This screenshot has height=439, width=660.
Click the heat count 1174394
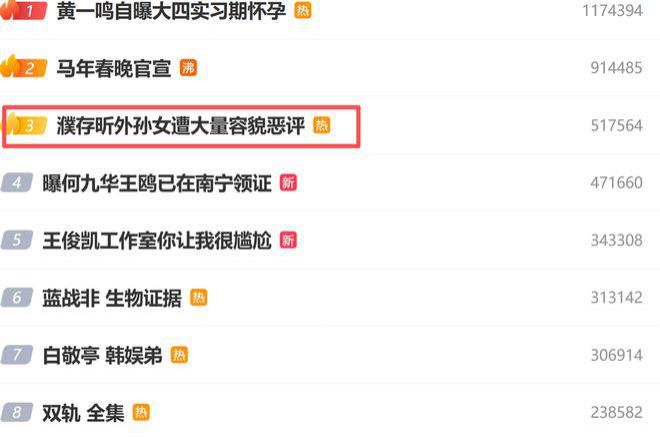612,11
